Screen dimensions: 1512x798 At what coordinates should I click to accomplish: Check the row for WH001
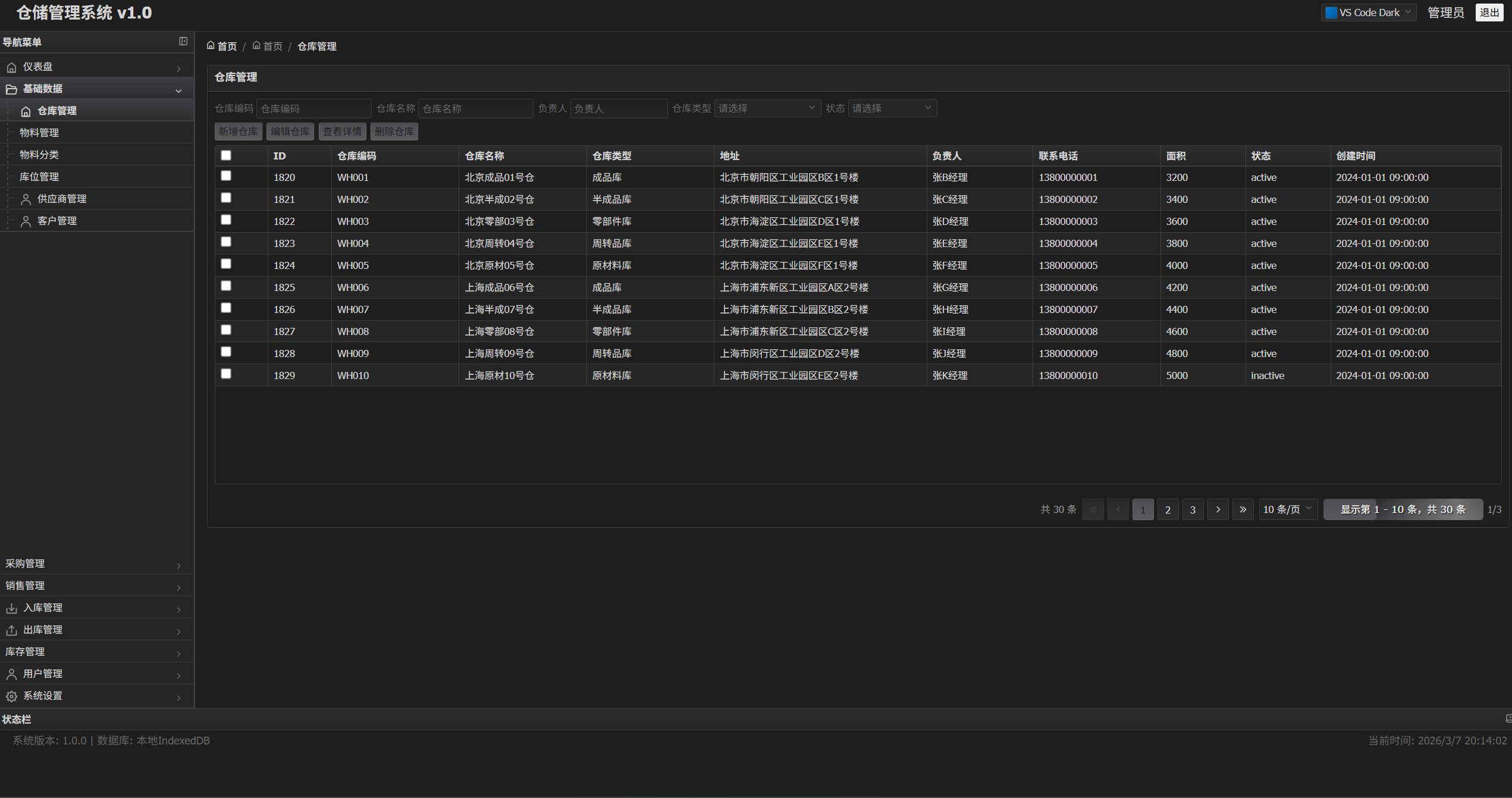(226, 176)
